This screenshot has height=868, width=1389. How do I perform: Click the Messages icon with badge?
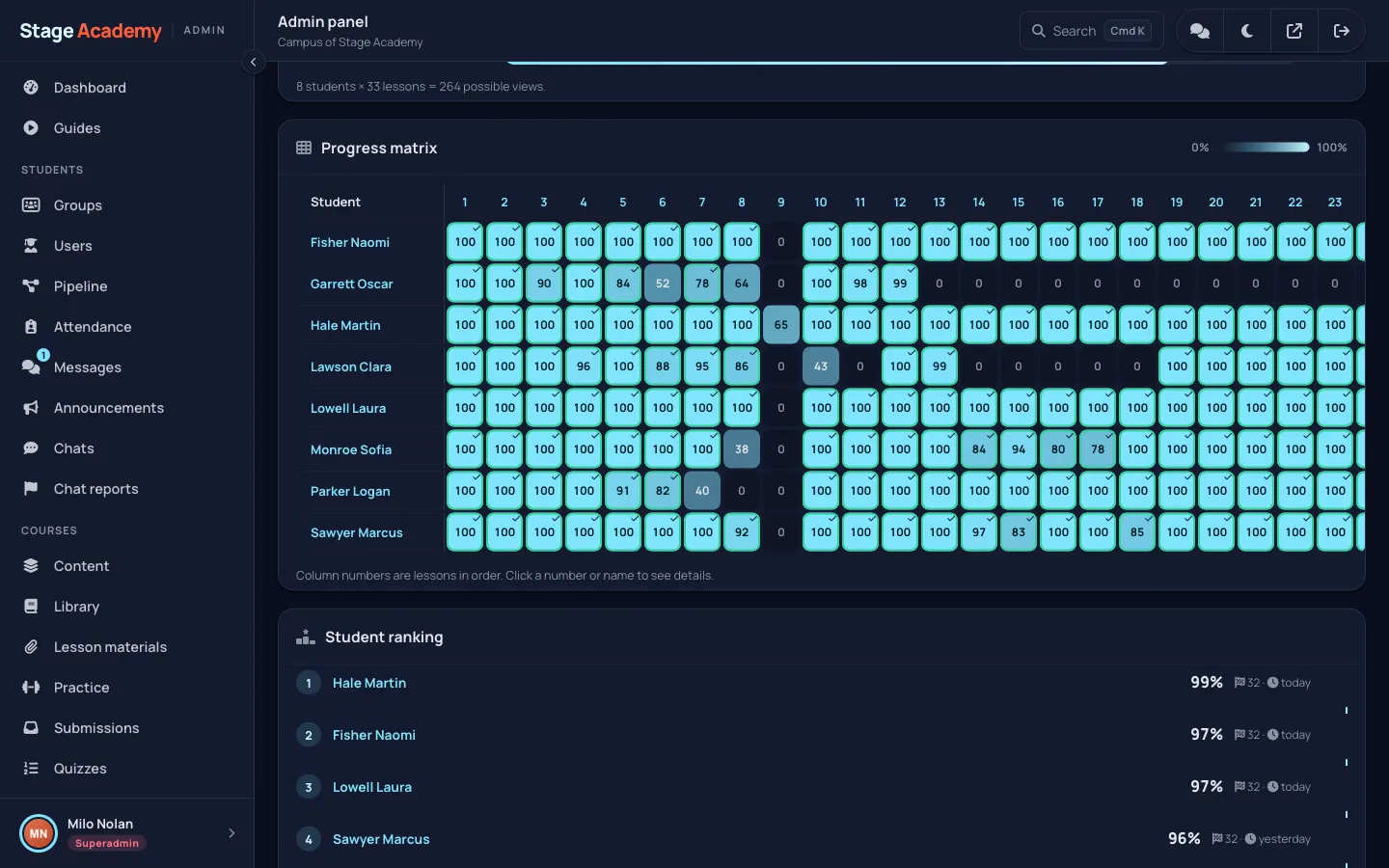click(31, 367)
